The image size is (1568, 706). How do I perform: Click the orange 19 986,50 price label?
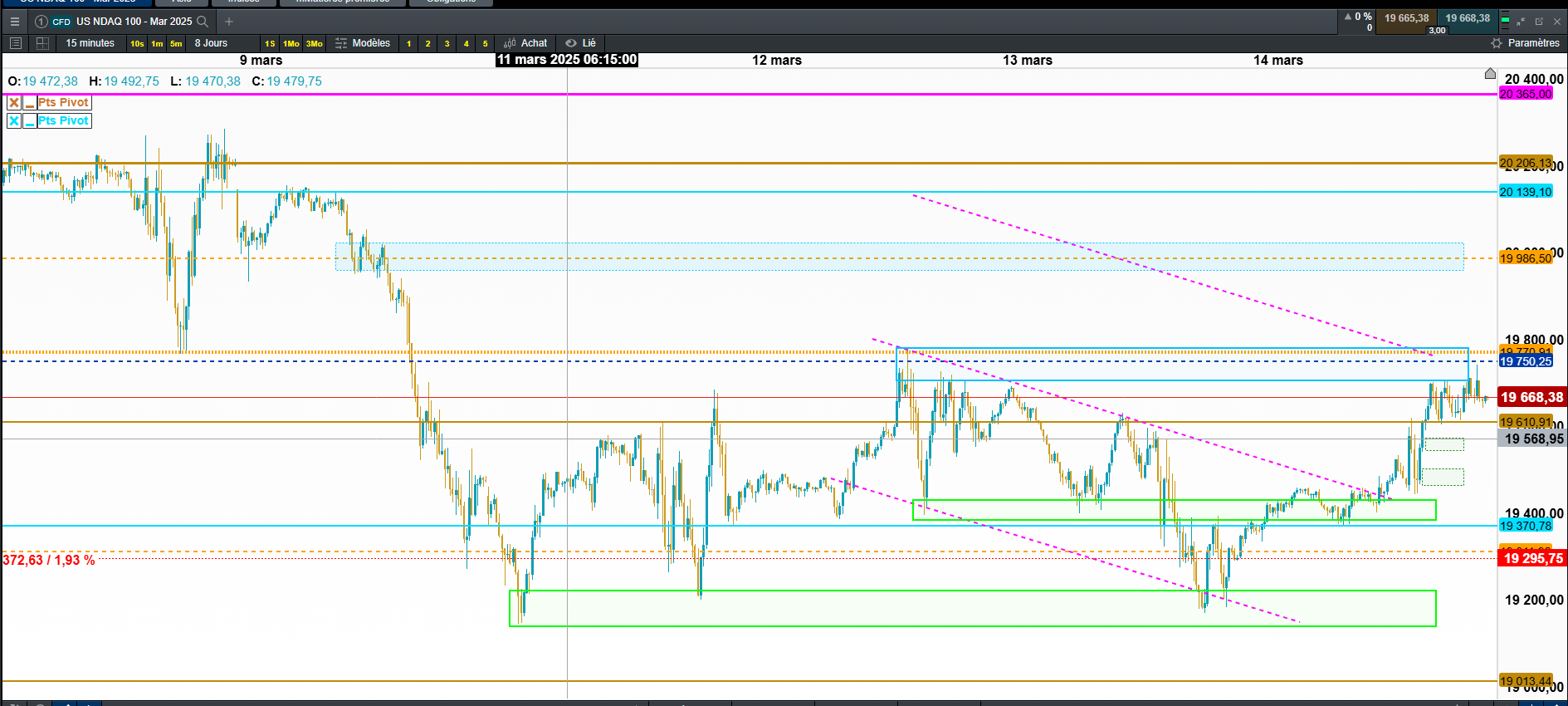[1526, 258]
